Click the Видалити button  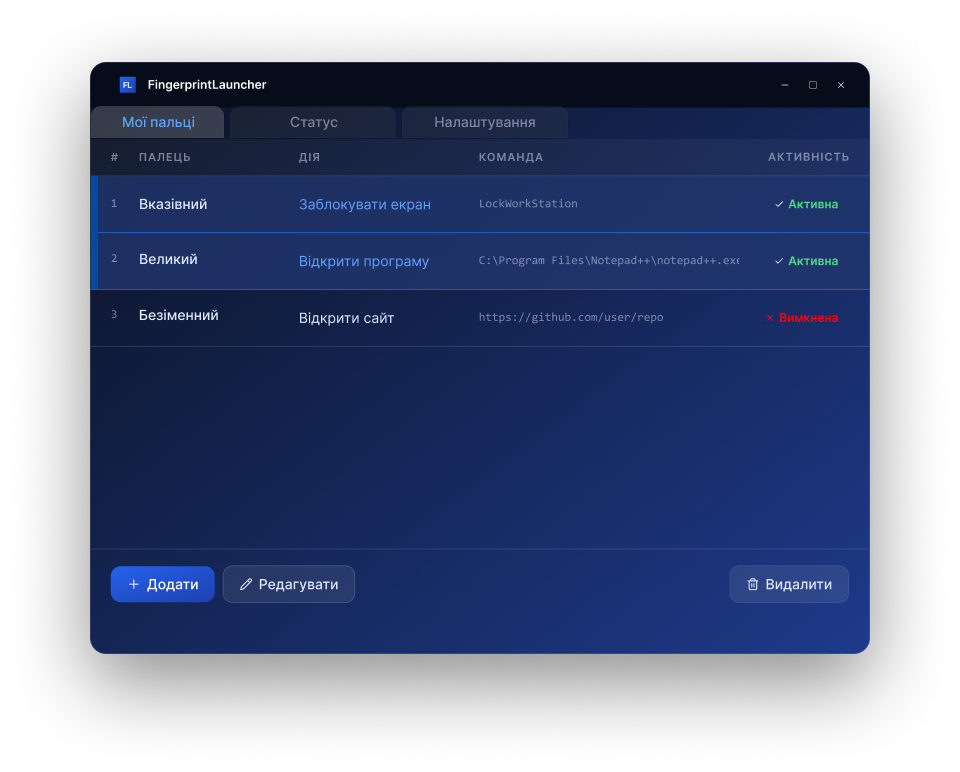789,584
